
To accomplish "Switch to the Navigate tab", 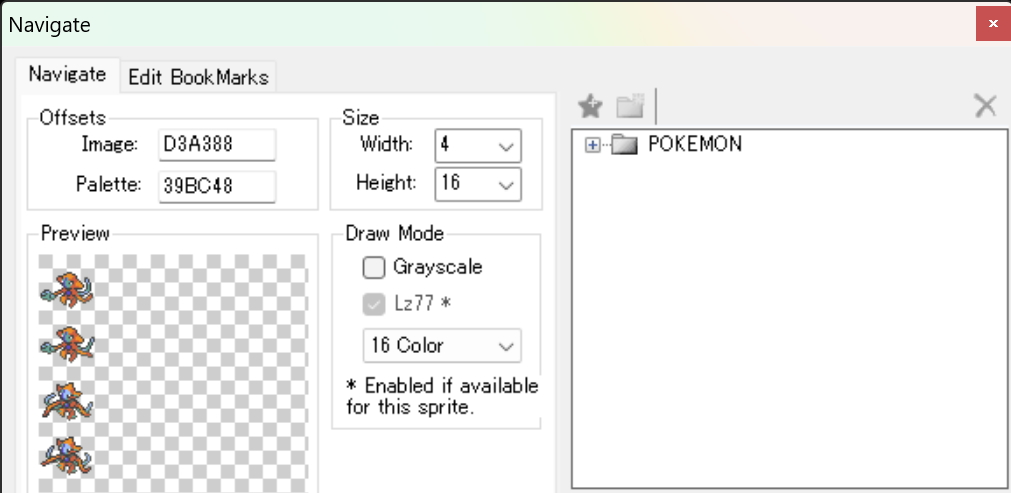I will (67, 75).
